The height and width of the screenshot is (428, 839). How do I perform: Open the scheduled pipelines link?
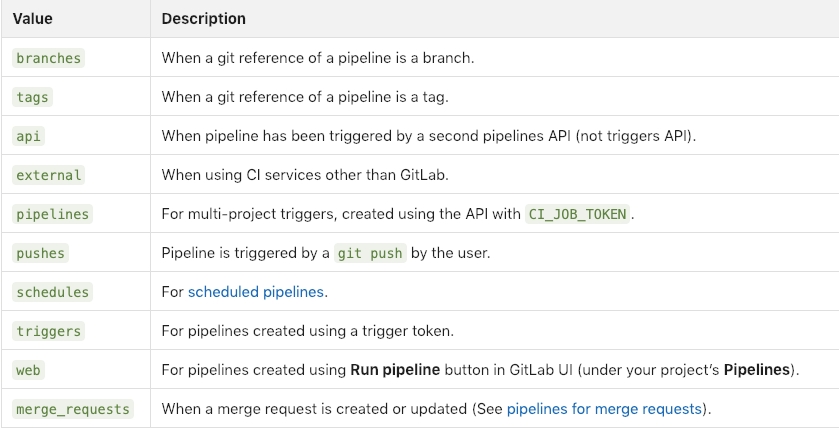pyautogui.click(x=257, y=292)
